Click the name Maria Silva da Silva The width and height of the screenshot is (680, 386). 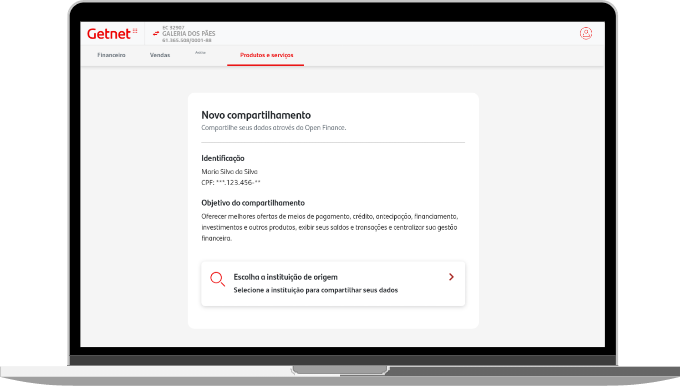pos(229,172)
